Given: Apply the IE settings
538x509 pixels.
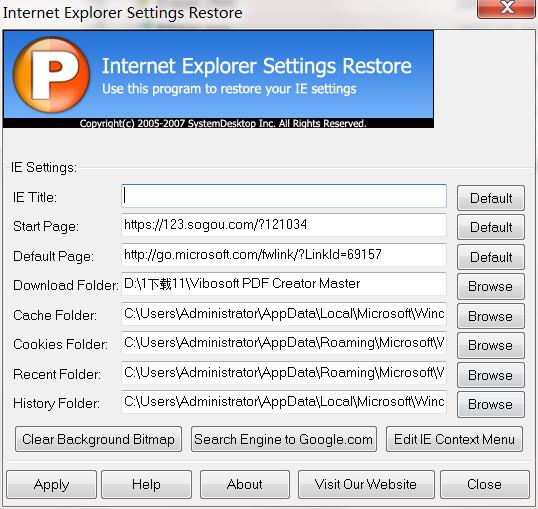Looking at the screenshot, I should 51,485.
